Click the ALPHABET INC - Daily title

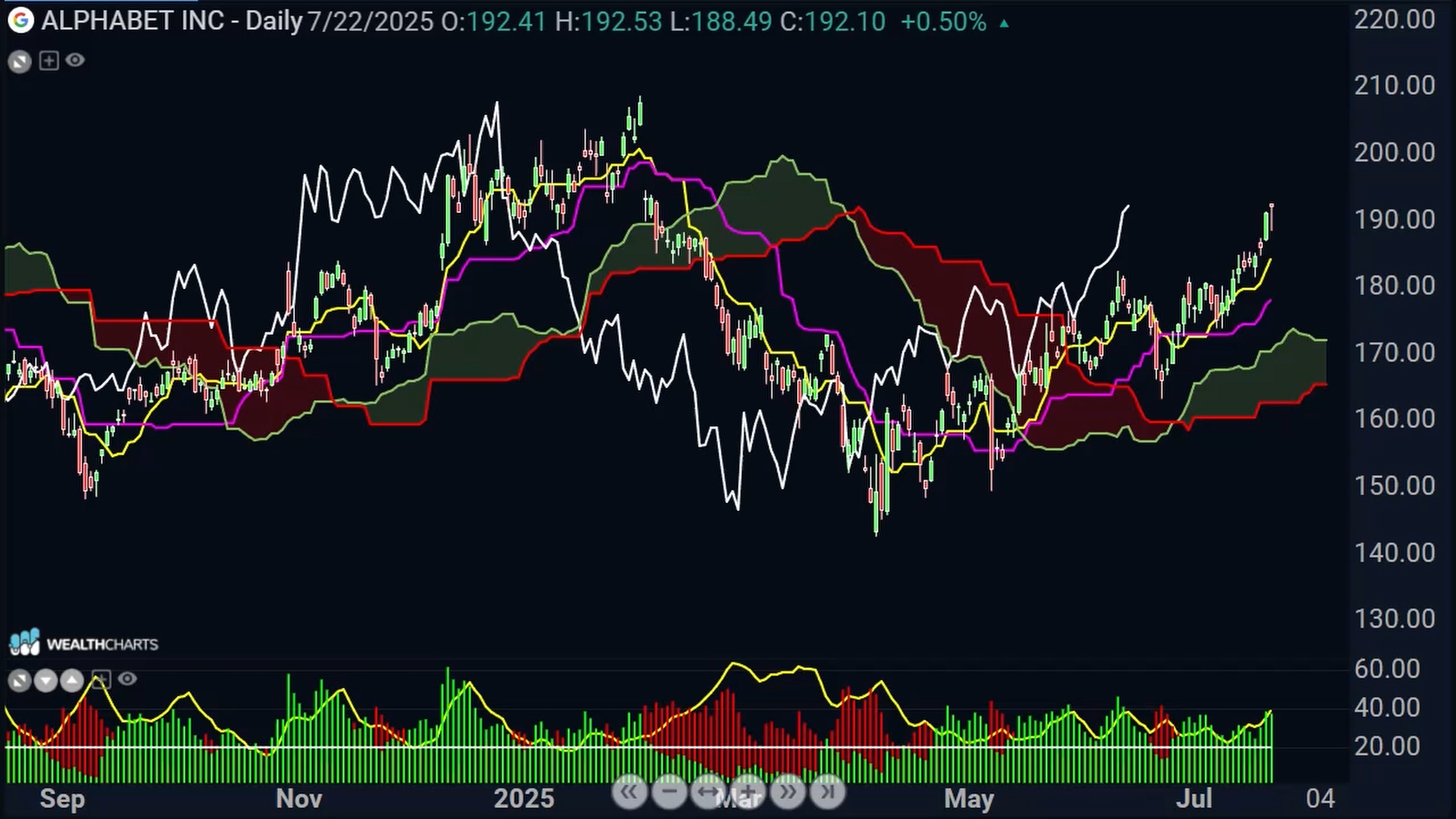point(172,21)
